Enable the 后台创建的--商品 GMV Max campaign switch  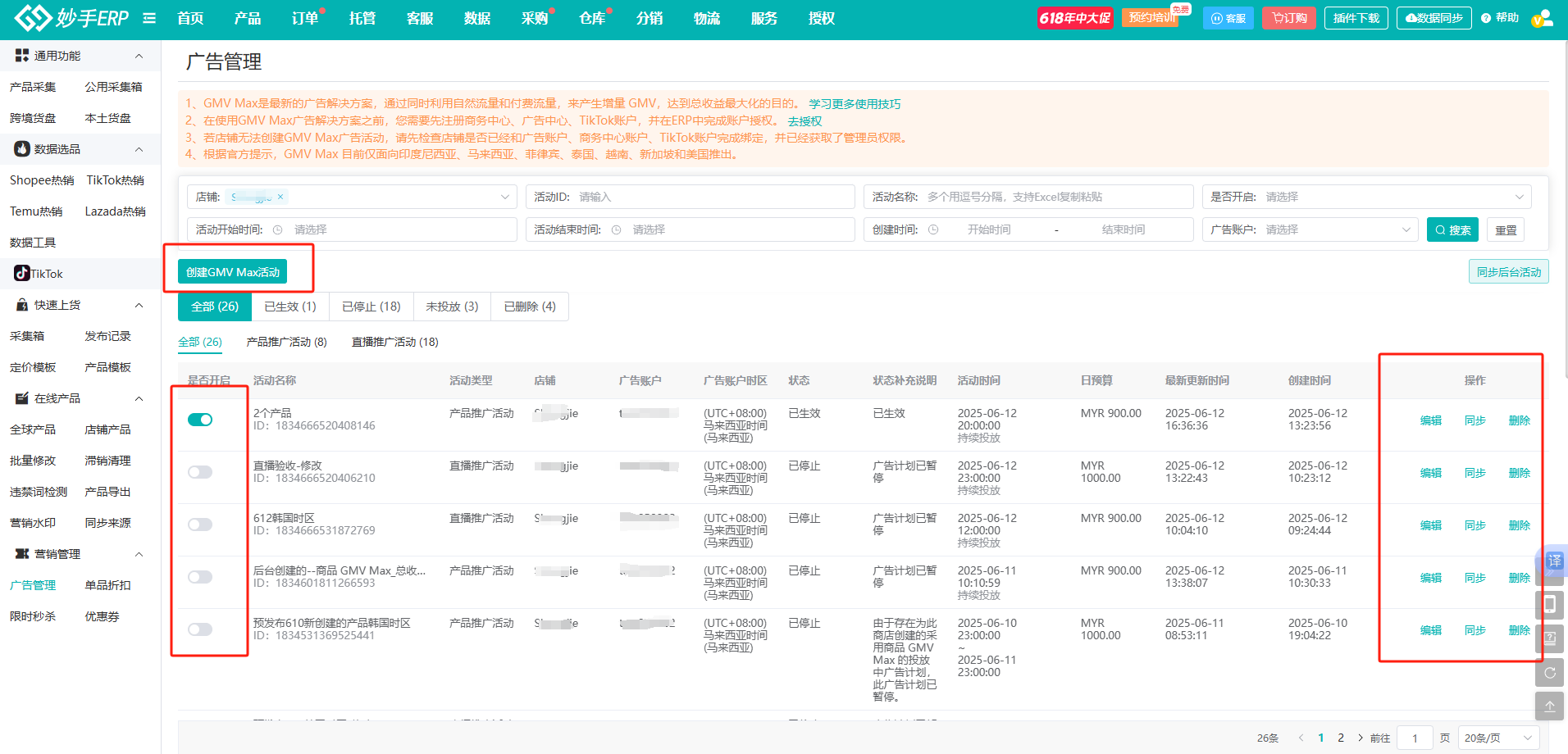[200, 577]
